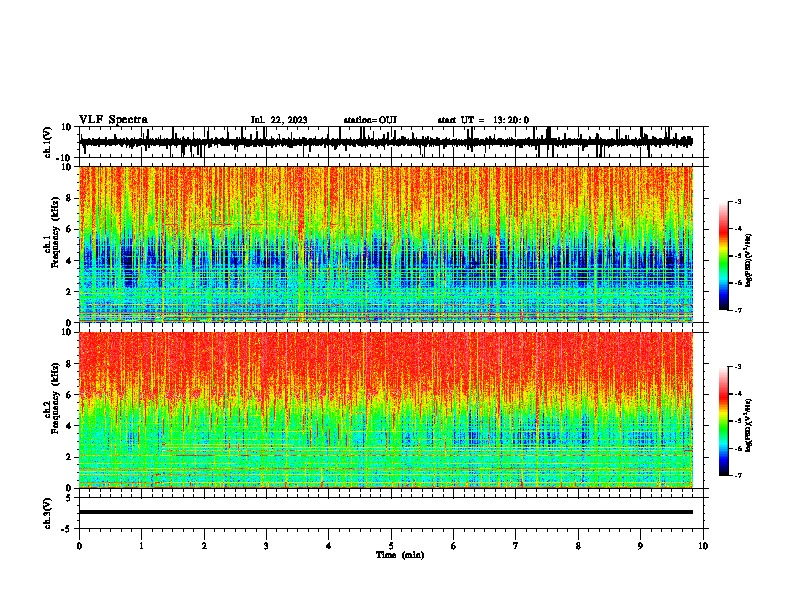
Task: Click inside the ch.2 spectrogram panel
Action: point(386,410)
